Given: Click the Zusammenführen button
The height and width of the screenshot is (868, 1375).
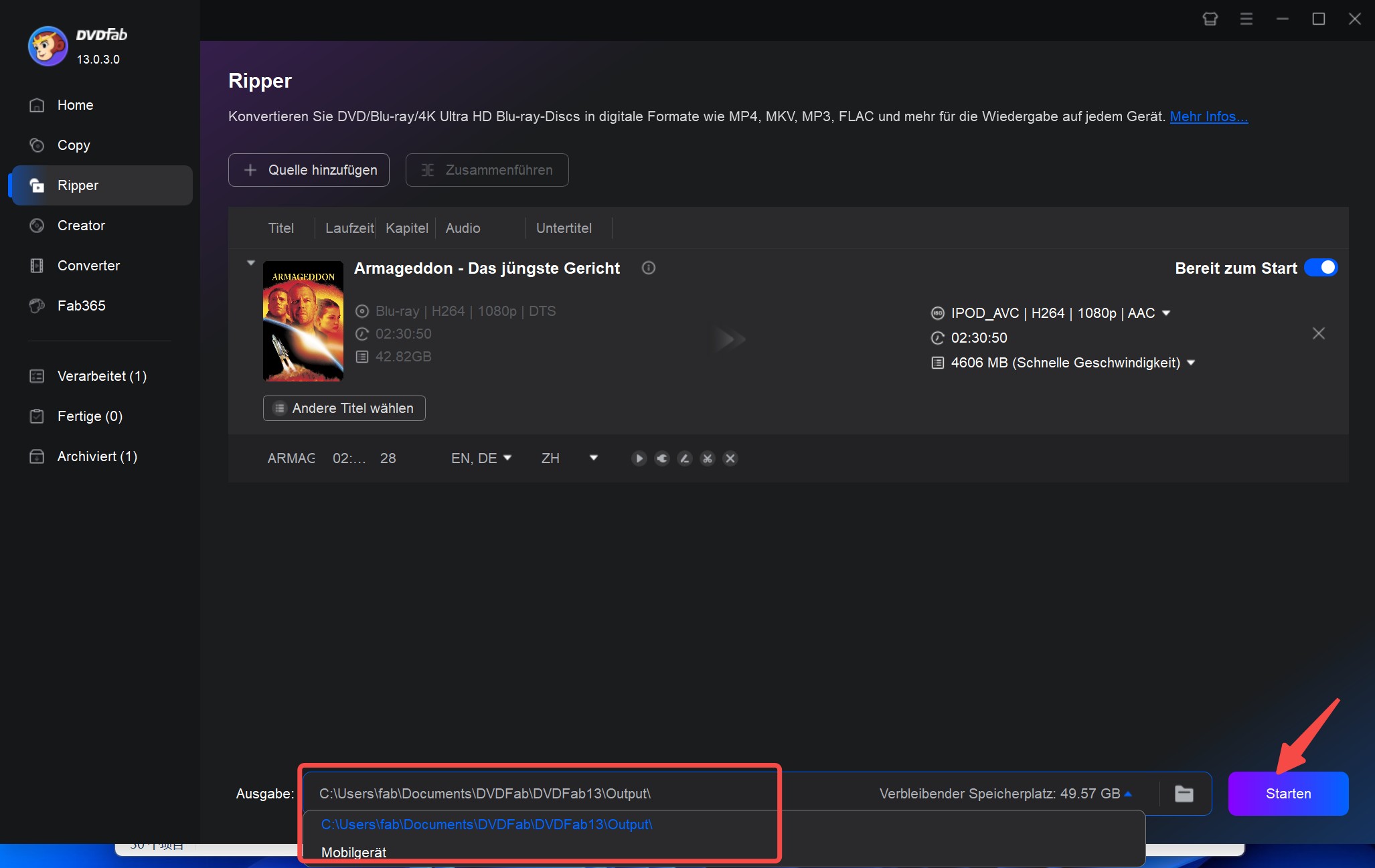Looking at the screenshot, I should coord(487,170).
